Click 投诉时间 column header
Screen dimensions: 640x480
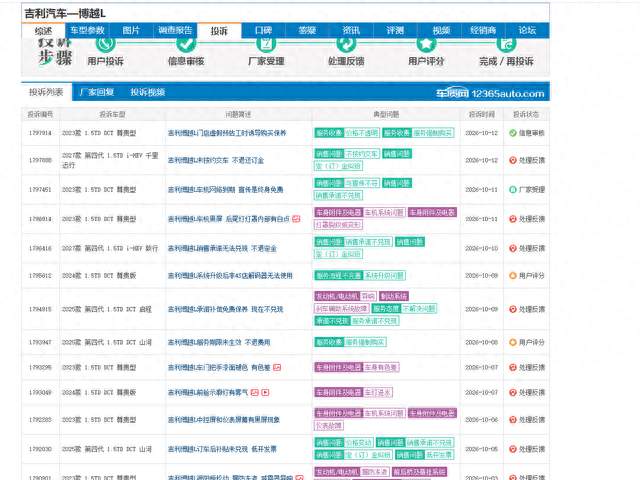click(x=482, y=115)
